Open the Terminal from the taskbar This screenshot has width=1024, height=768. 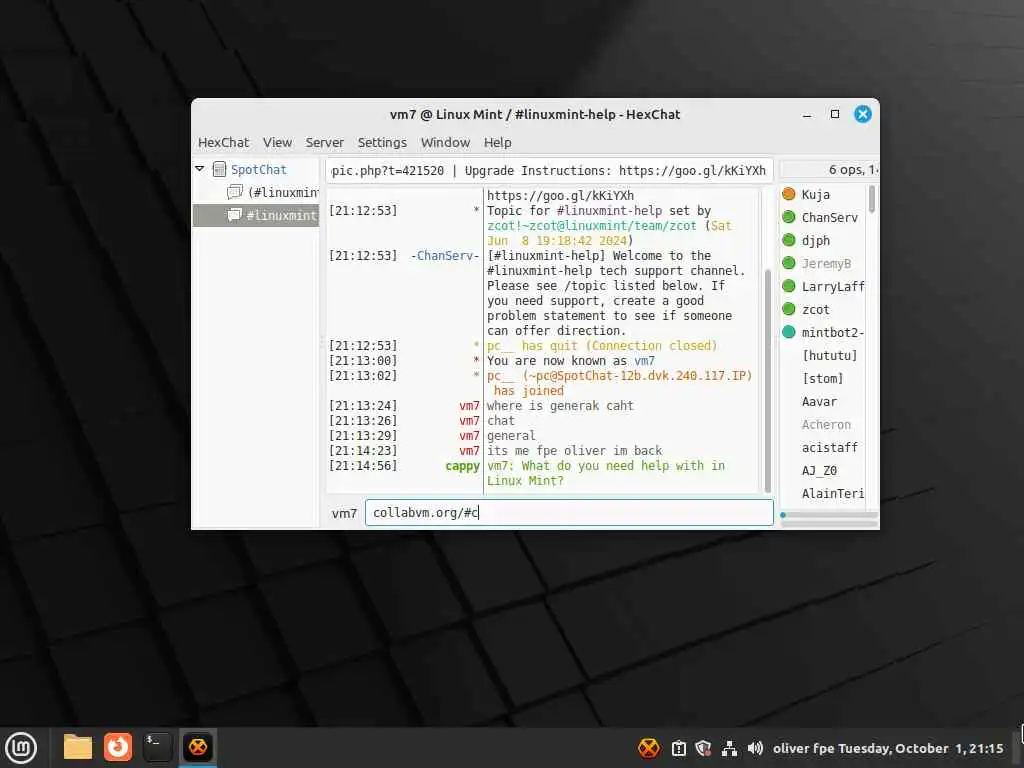(x=157, y=747)
